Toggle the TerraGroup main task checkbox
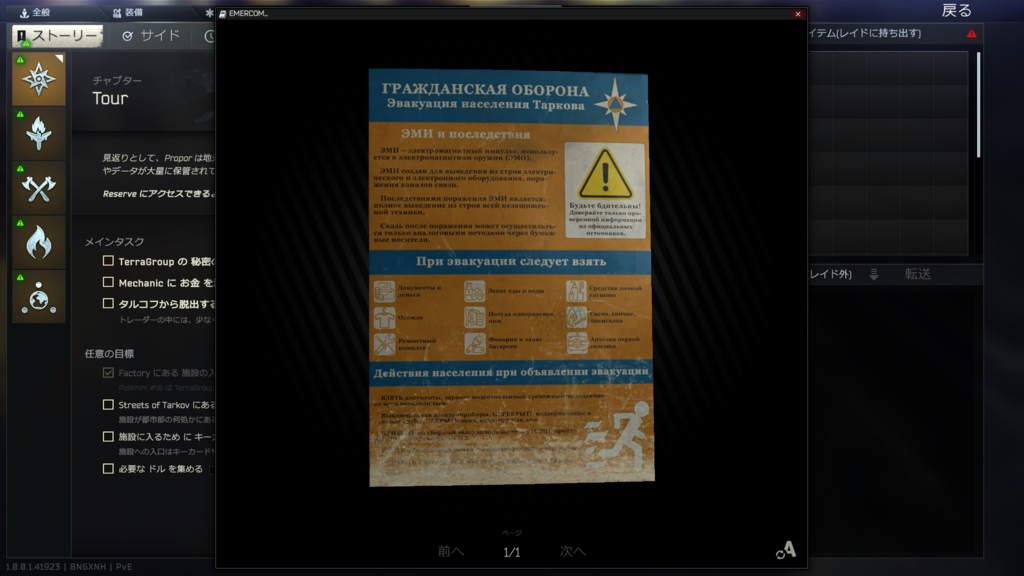This screenshot has width=1024, height=576. [x=108, y=261]
